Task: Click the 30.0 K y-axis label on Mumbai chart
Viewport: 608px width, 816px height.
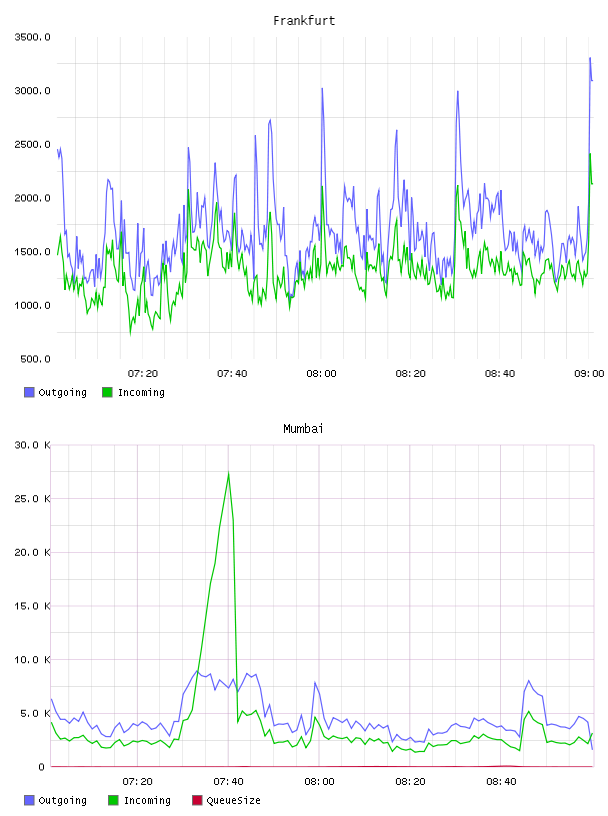Action: pyautogui.click(x=32, y=445)
